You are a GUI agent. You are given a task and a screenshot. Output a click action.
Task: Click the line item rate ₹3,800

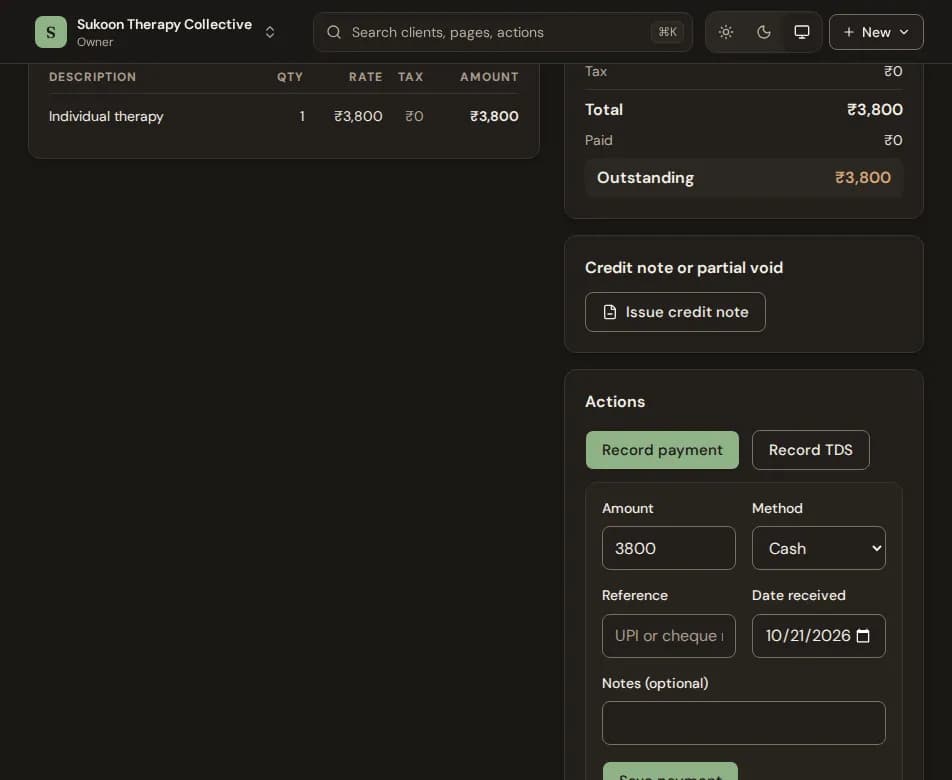pyautogui.click(x=358, y=116)
